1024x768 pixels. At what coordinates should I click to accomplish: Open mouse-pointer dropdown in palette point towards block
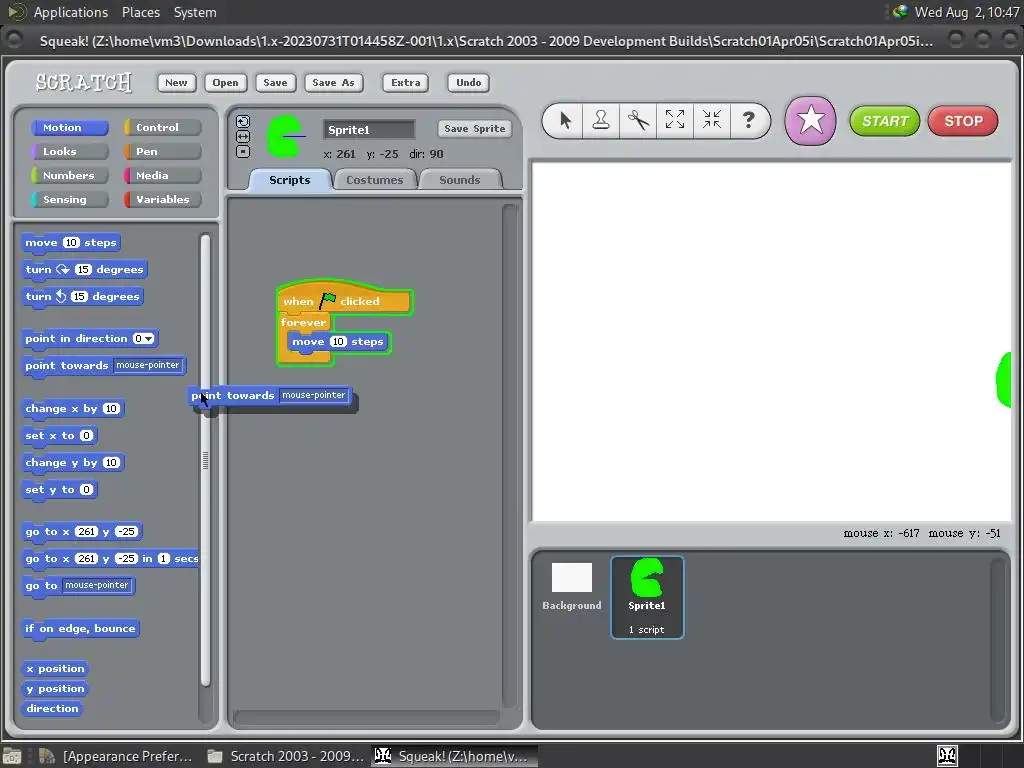pyautogui.click(x=148, y=365)
